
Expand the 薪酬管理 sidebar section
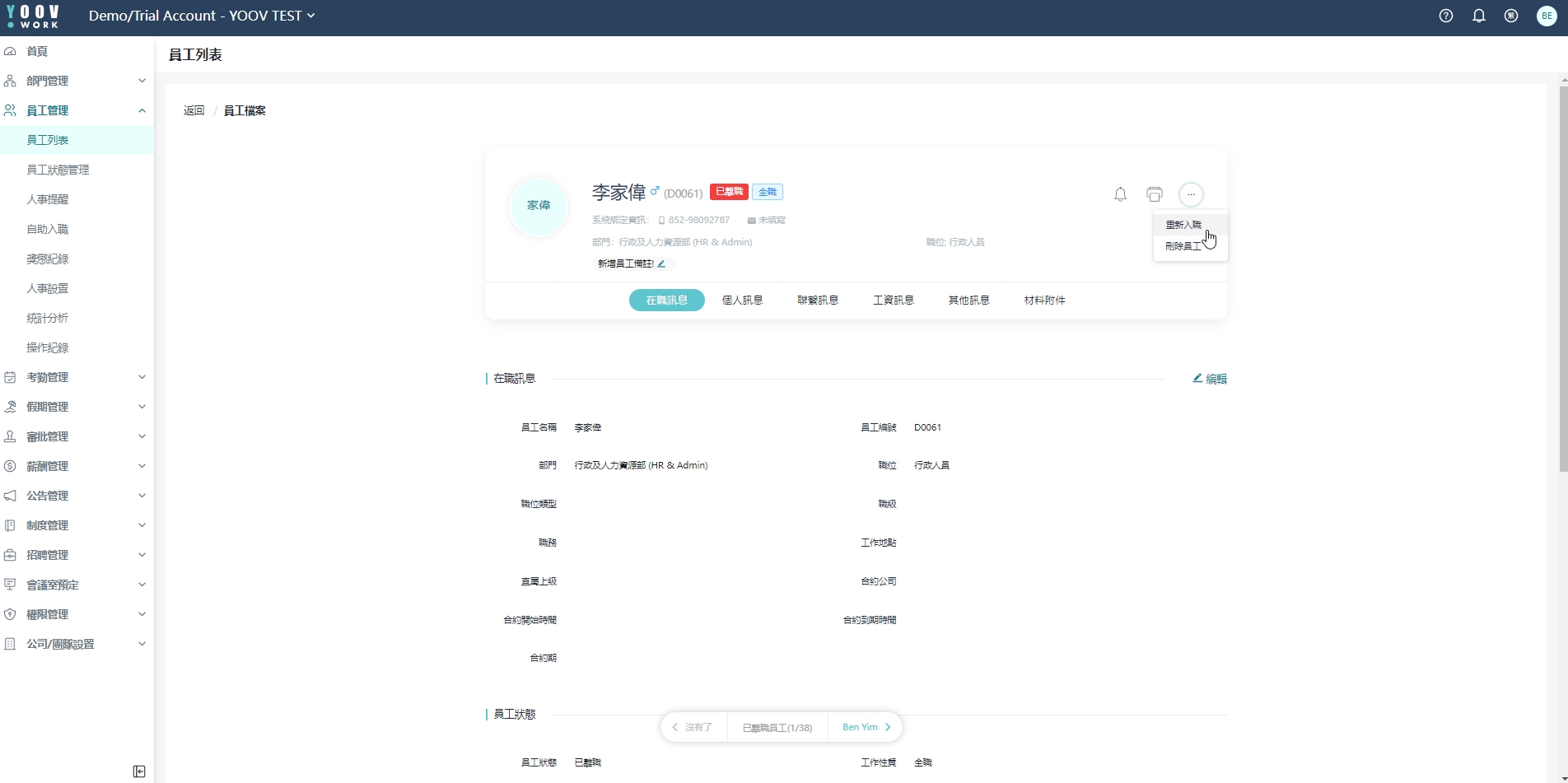click(x=76, y=466)
